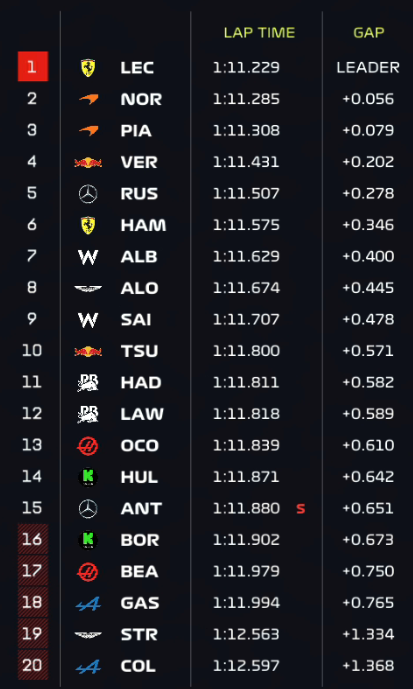Select STR lap time 1:12.563
This screenshot has width=413, height=689.
click(246, 634)
